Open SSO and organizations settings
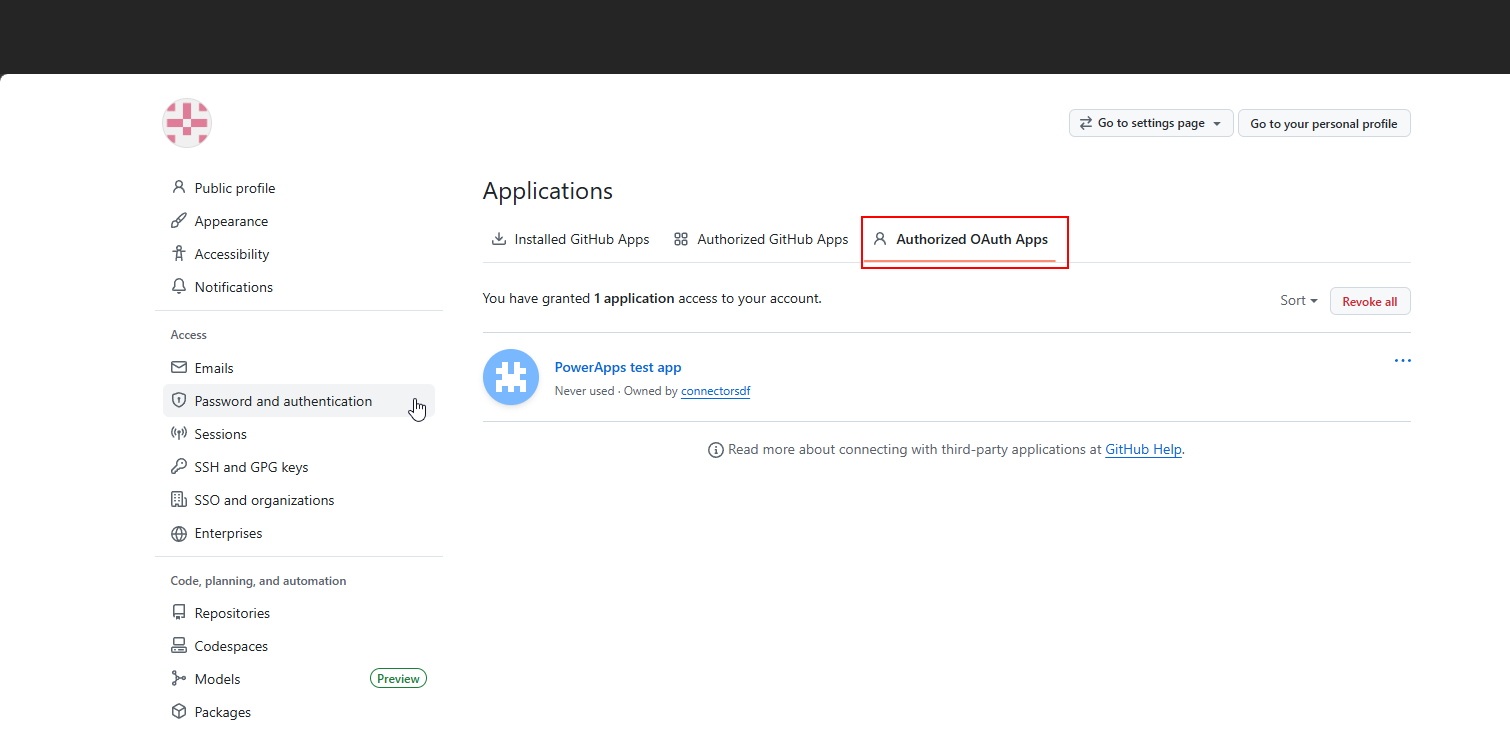Image resolution: width=1510 pixels, height=734 pixels. pyautogui.click(x=299, y=500)
